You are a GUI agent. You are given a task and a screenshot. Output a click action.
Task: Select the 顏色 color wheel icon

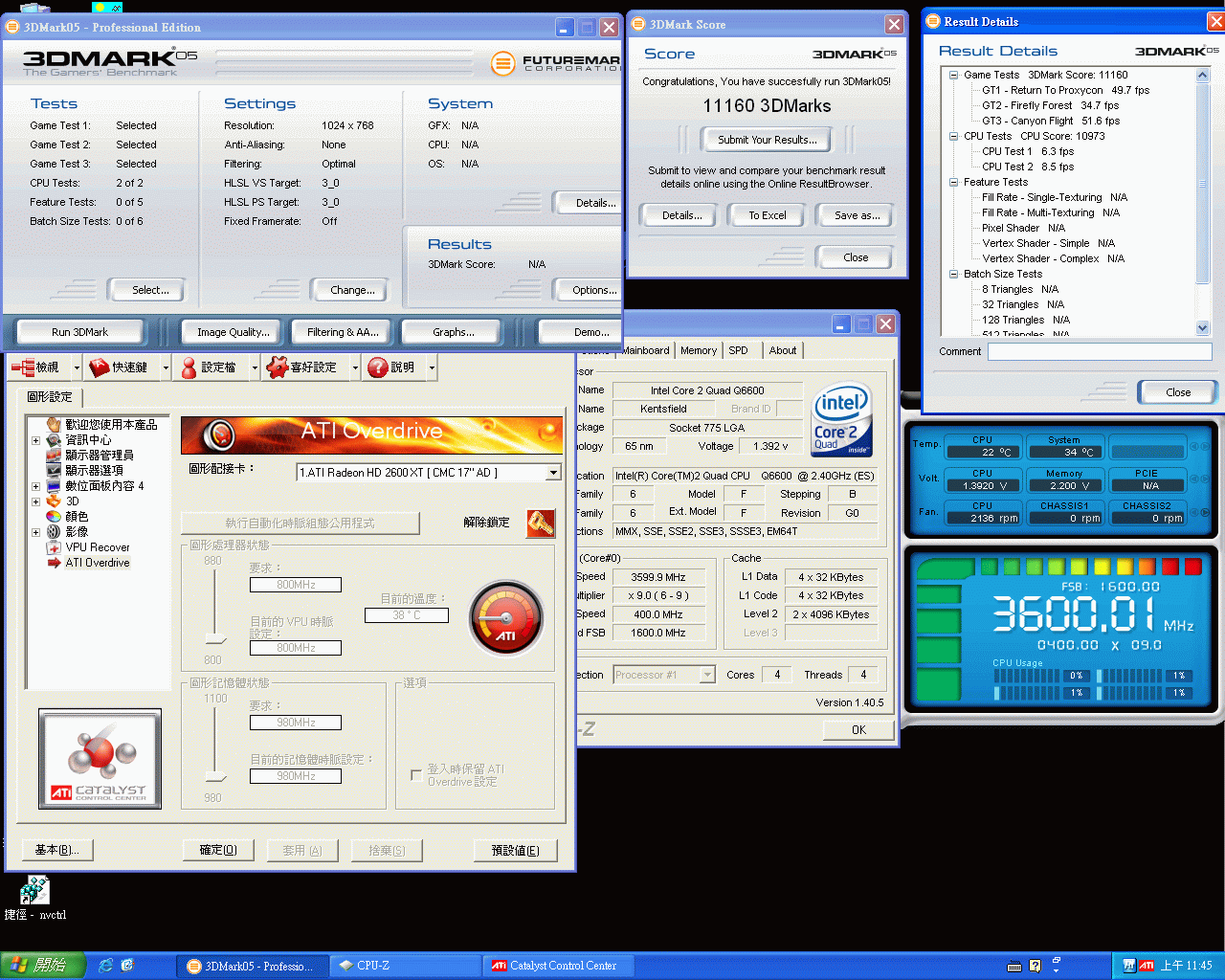(x=54, y=517)
